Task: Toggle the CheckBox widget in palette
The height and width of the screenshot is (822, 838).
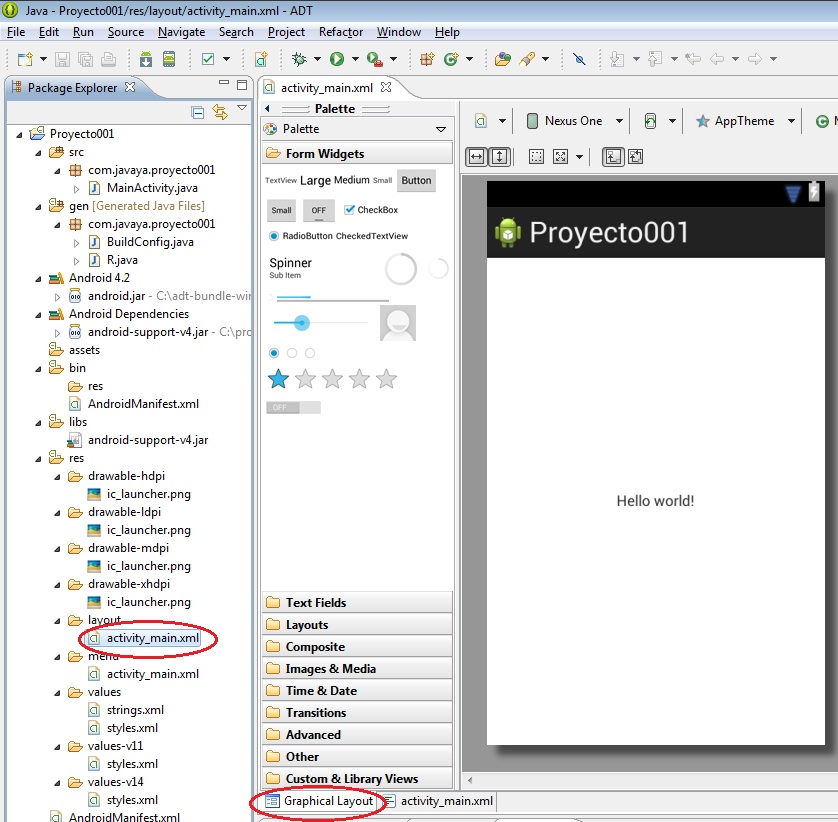Action: (x=371, y=210)
